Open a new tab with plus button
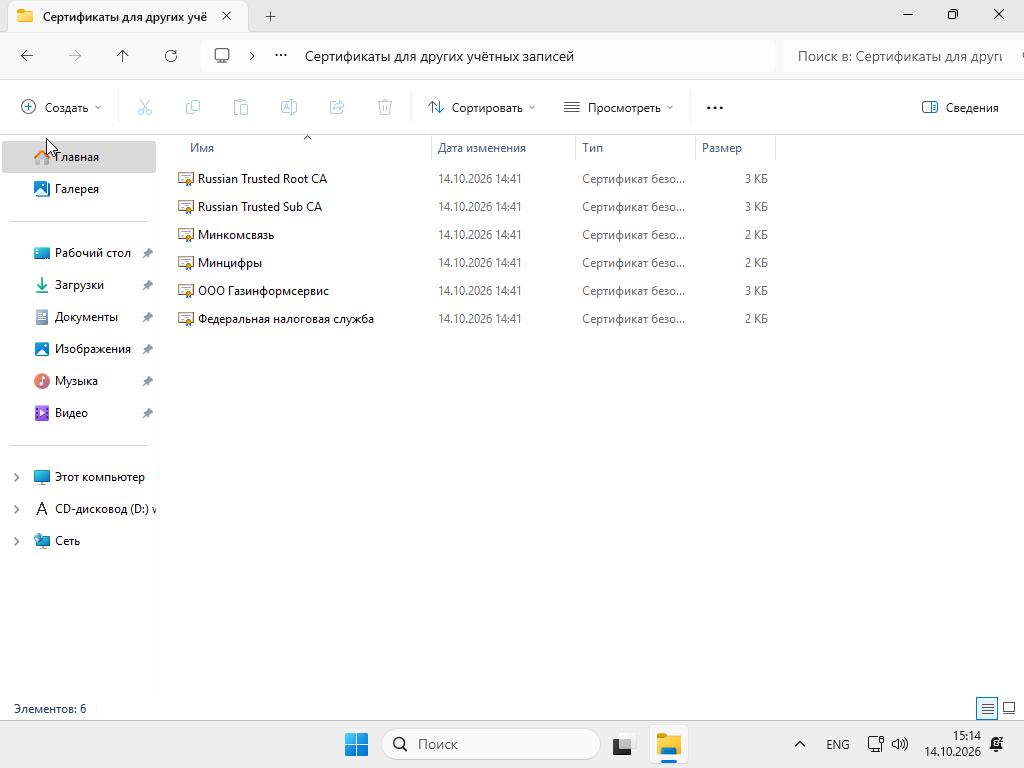Screen dimensions: 1024x768 coord(270,17)
